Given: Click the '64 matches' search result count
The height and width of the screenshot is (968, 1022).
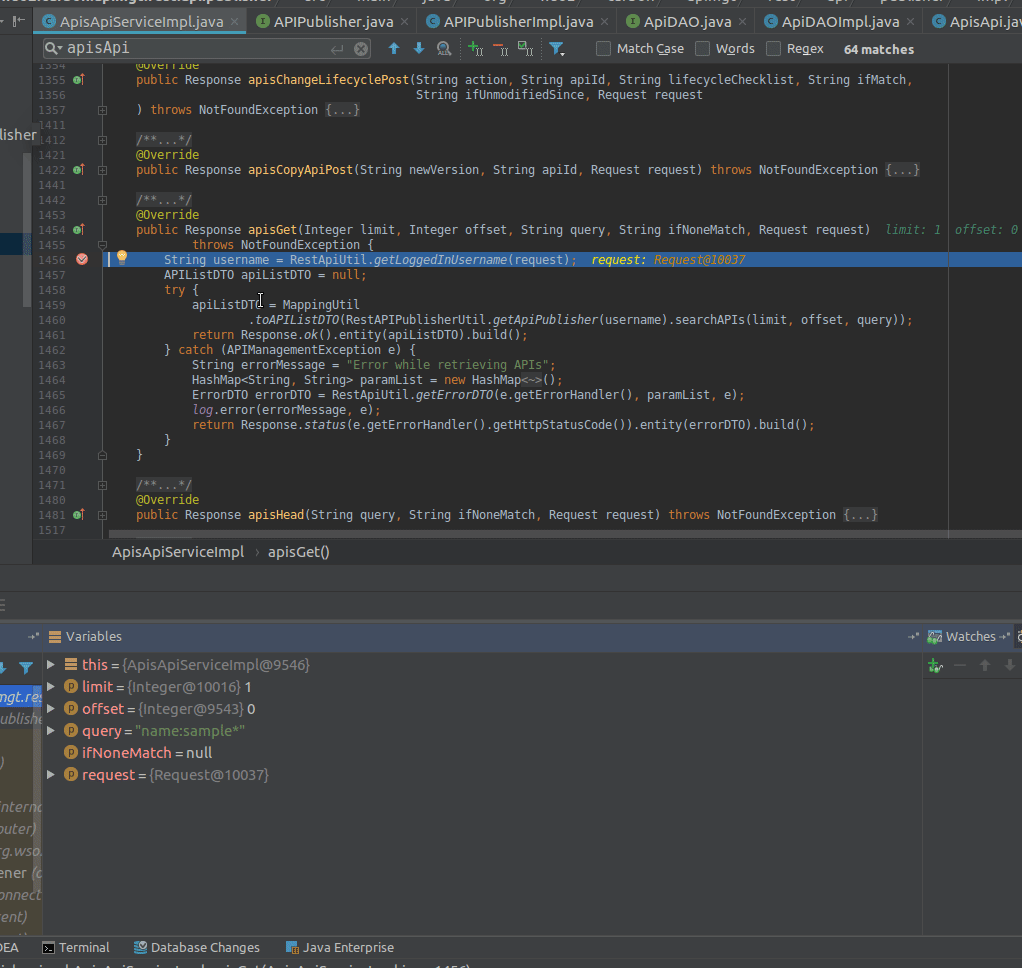Looking at the screenshot, I should [879, 50].
